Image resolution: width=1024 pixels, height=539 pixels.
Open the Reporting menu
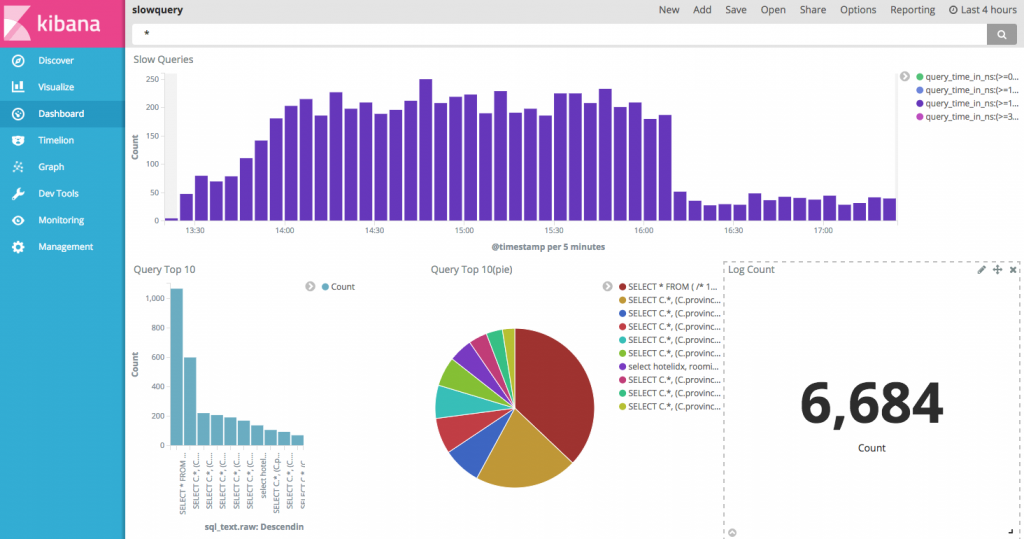point(912,10)
